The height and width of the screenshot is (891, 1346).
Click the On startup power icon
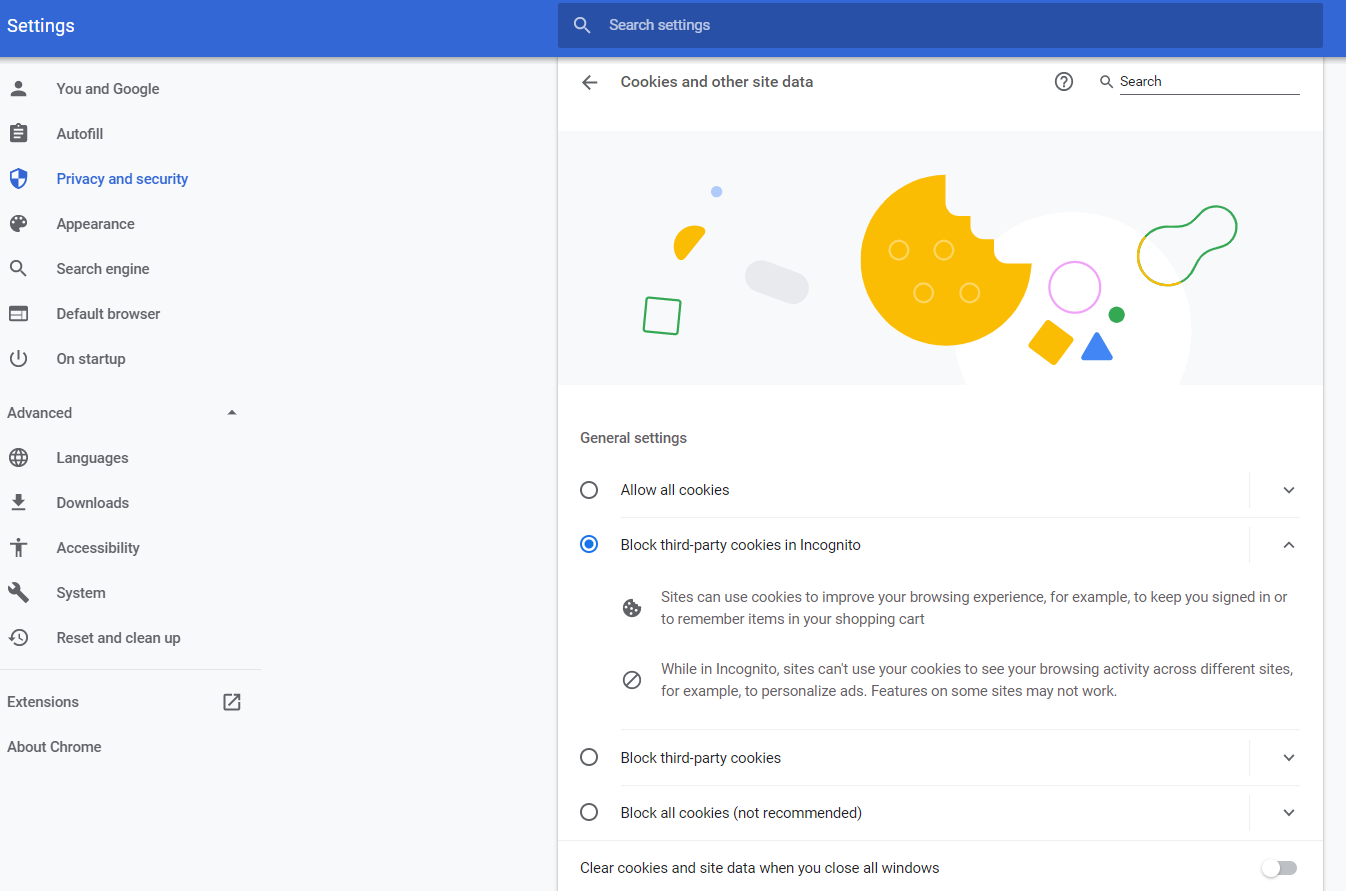[18, 359]
